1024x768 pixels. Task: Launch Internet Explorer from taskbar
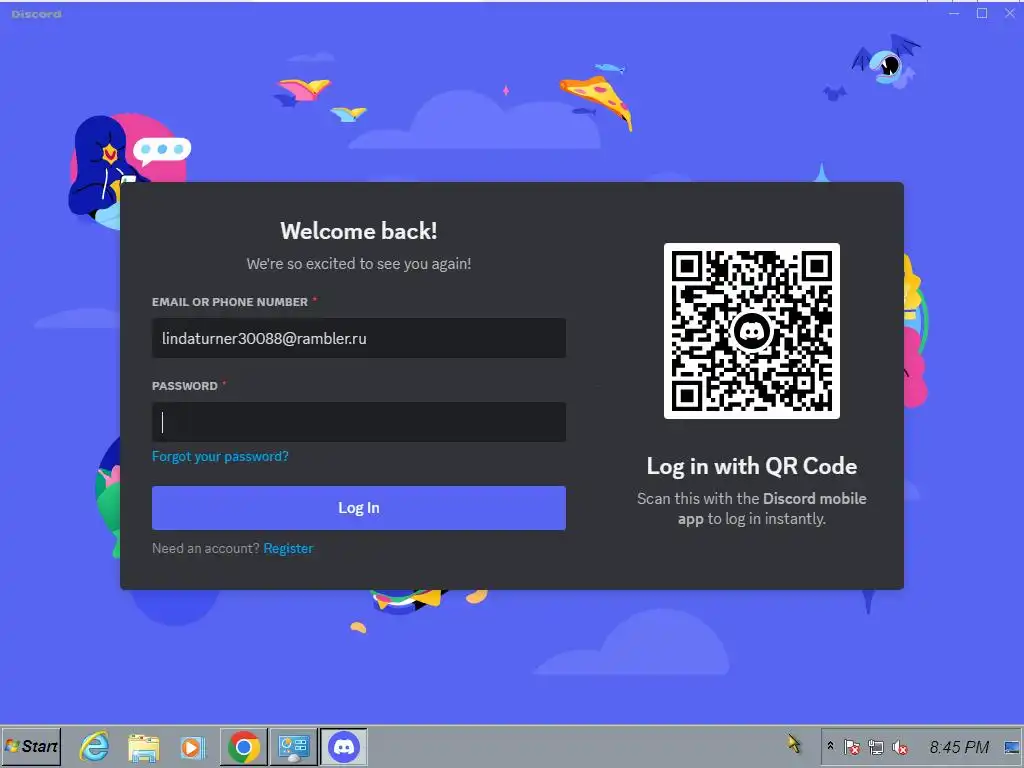tap(95, 746)
